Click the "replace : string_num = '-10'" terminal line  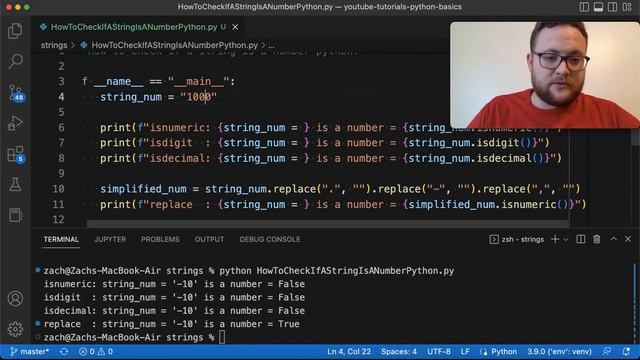coord(172,324)
